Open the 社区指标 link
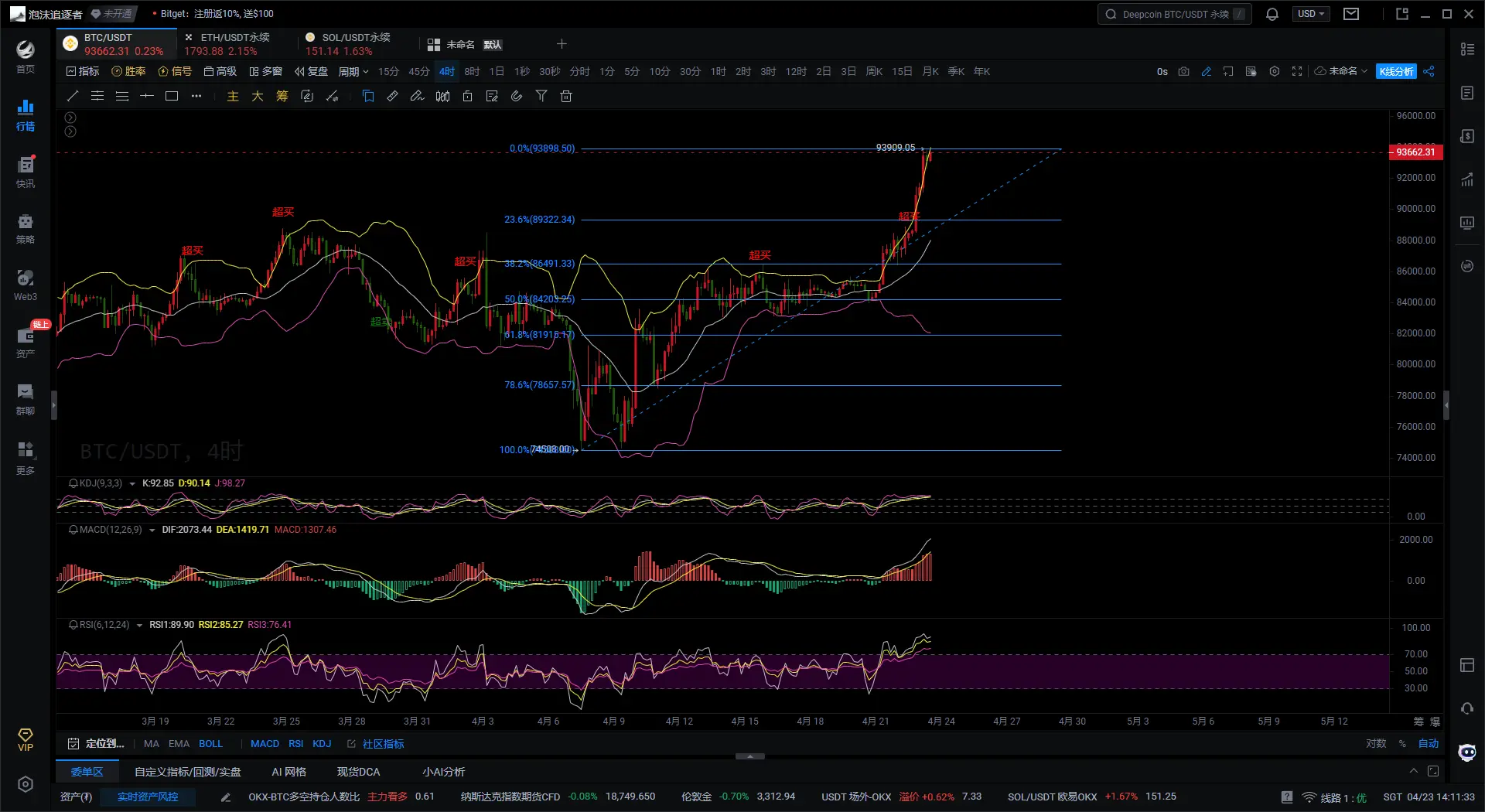The image size is (1485, 812). pyautogui.click(x=383, y=744)
